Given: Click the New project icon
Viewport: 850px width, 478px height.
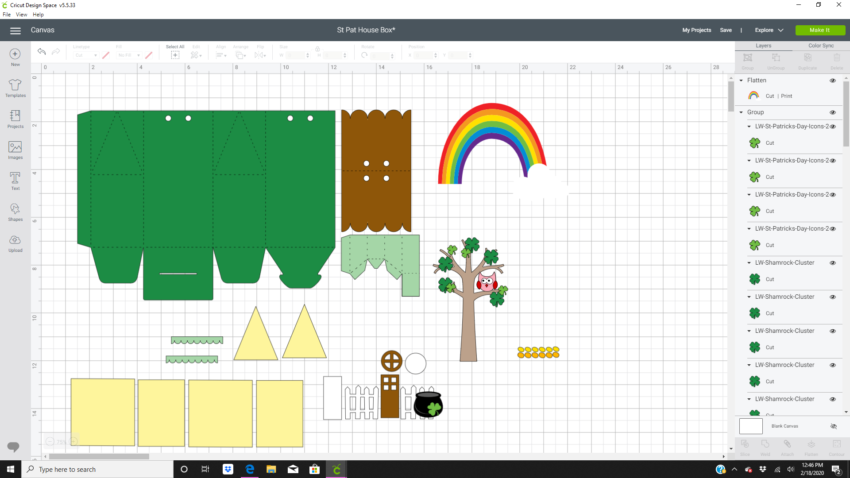Looking at the screenshot, I should (x=15, y=56).
